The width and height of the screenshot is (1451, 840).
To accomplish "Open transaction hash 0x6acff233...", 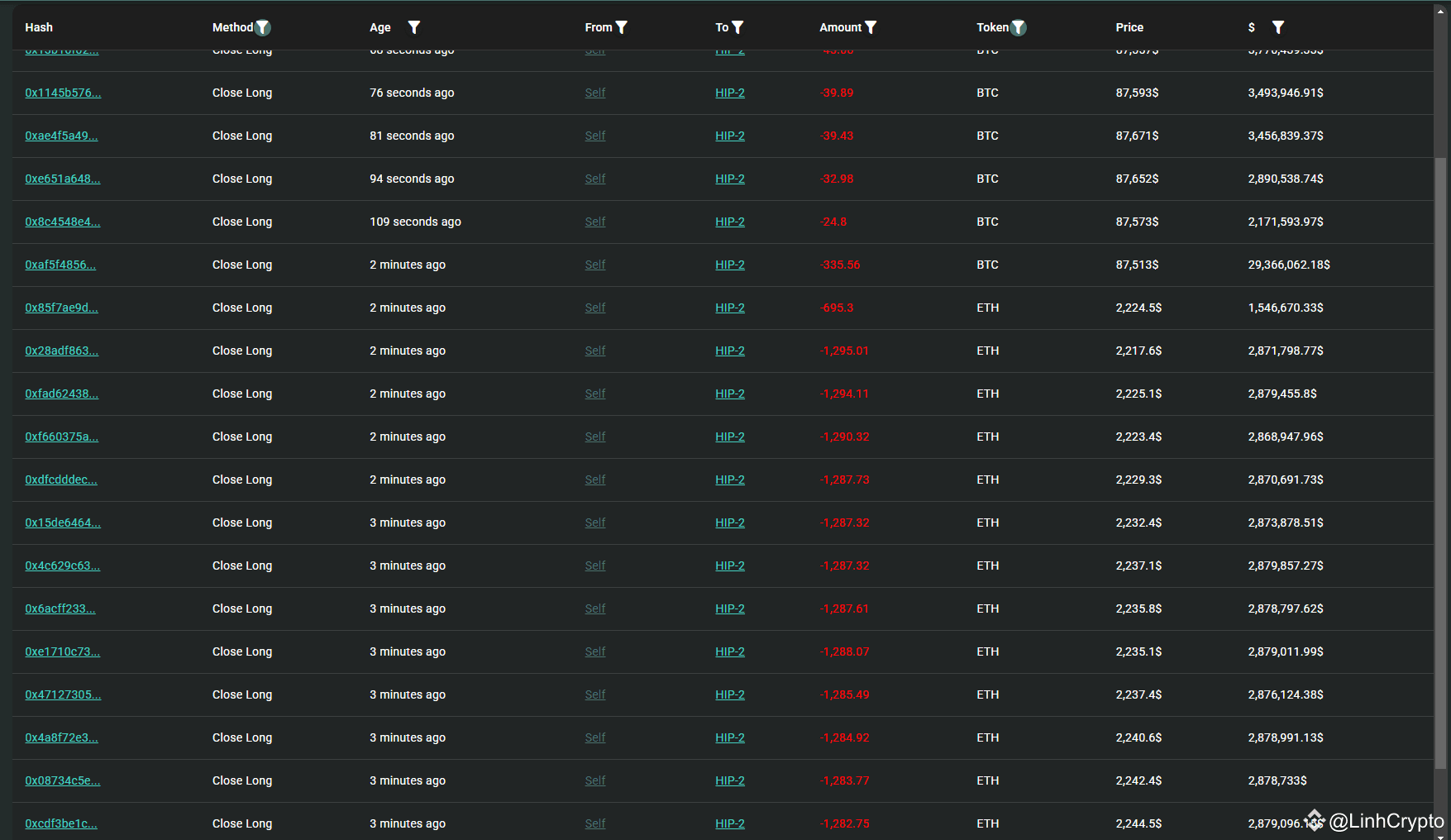I will [x=60, y=609].
